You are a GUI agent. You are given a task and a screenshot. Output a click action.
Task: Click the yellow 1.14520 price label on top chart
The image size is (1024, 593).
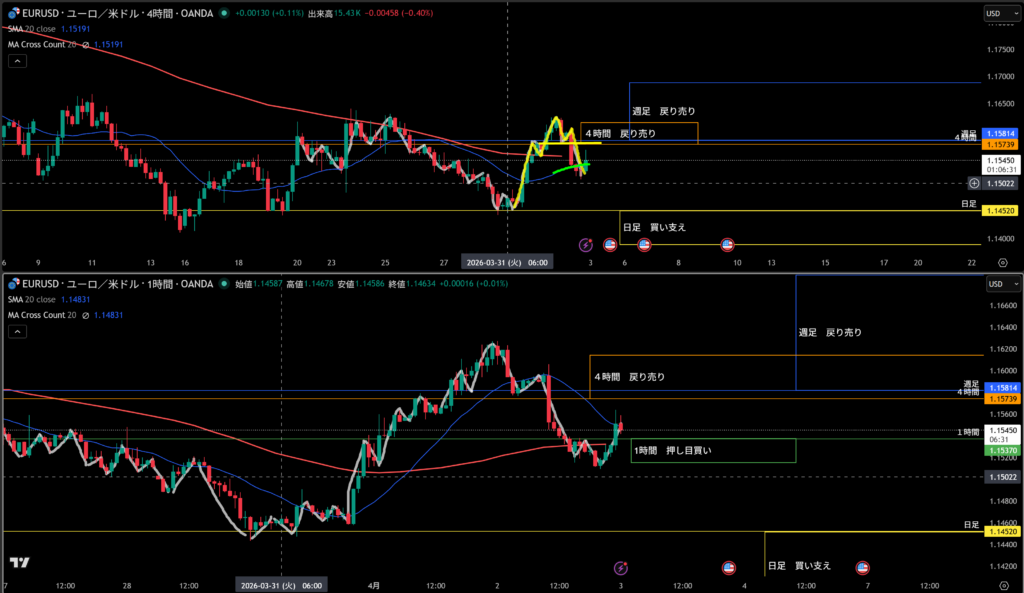[1000, 211]
